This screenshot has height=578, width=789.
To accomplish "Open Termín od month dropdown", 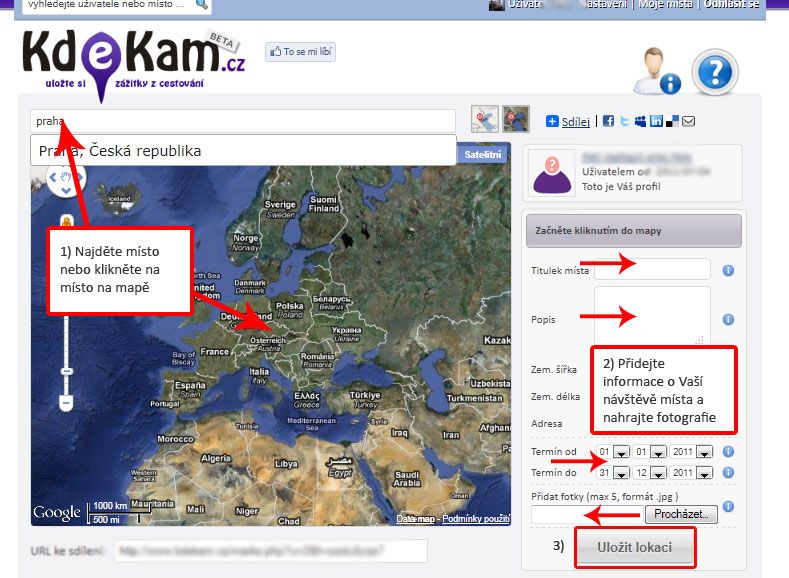I will tap(658, 452).
